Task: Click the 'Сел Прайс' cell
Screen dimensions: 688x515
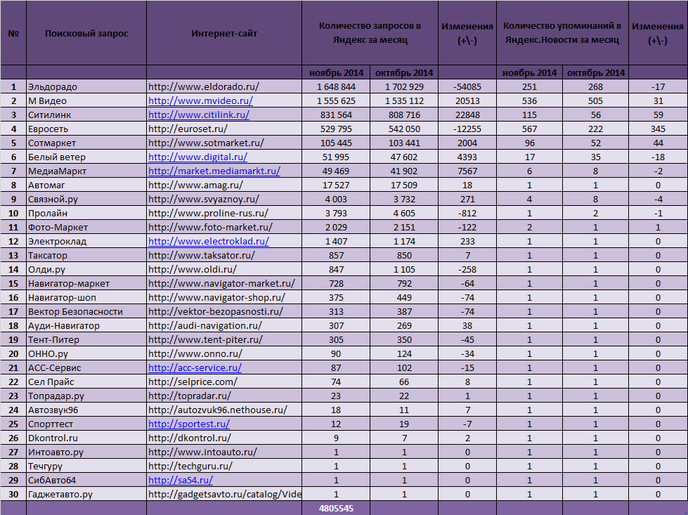Action: 86,382
